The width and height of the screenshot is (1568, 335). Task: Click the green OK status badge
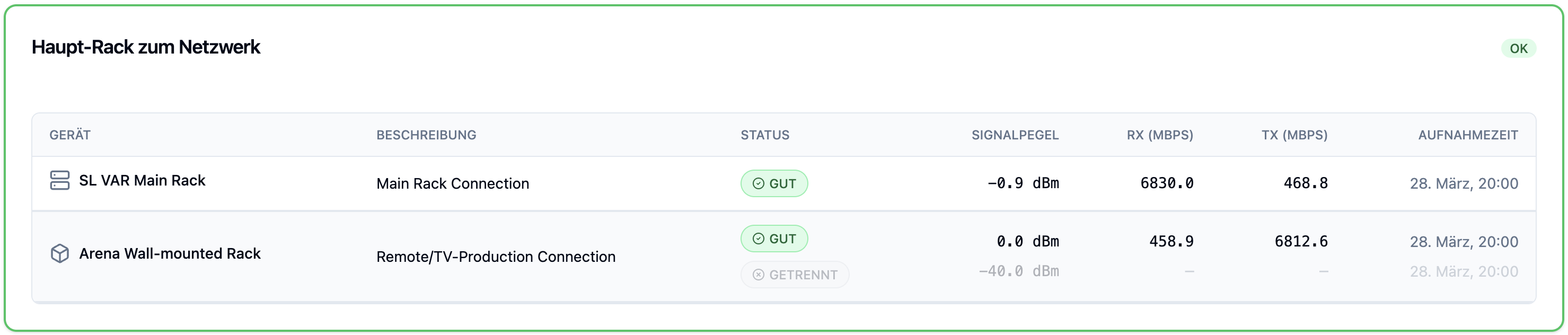(1518, 49)
